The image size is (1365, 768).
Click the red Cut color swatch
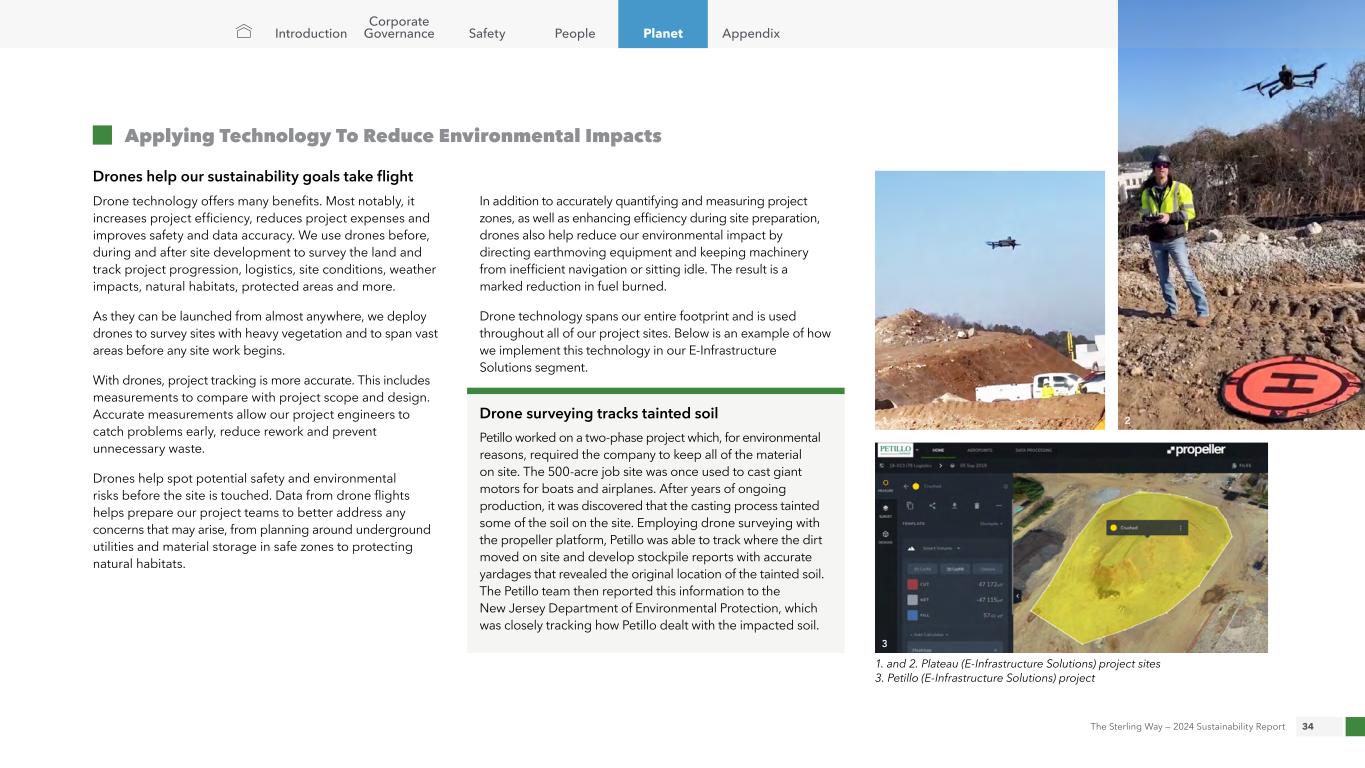[x=913, y=583]
